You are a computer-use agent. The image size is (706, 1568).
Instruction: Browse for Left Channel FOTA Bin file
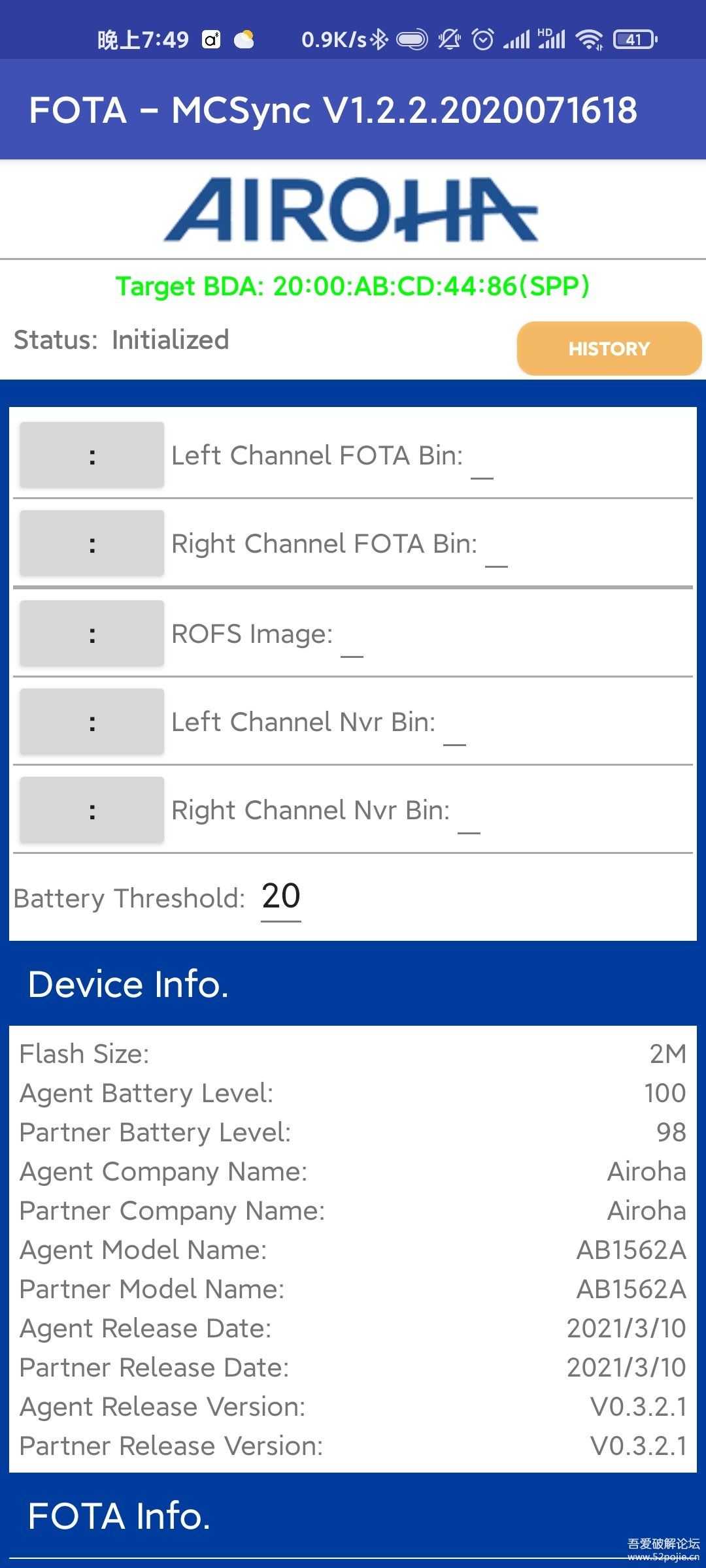tap(92, 455)
